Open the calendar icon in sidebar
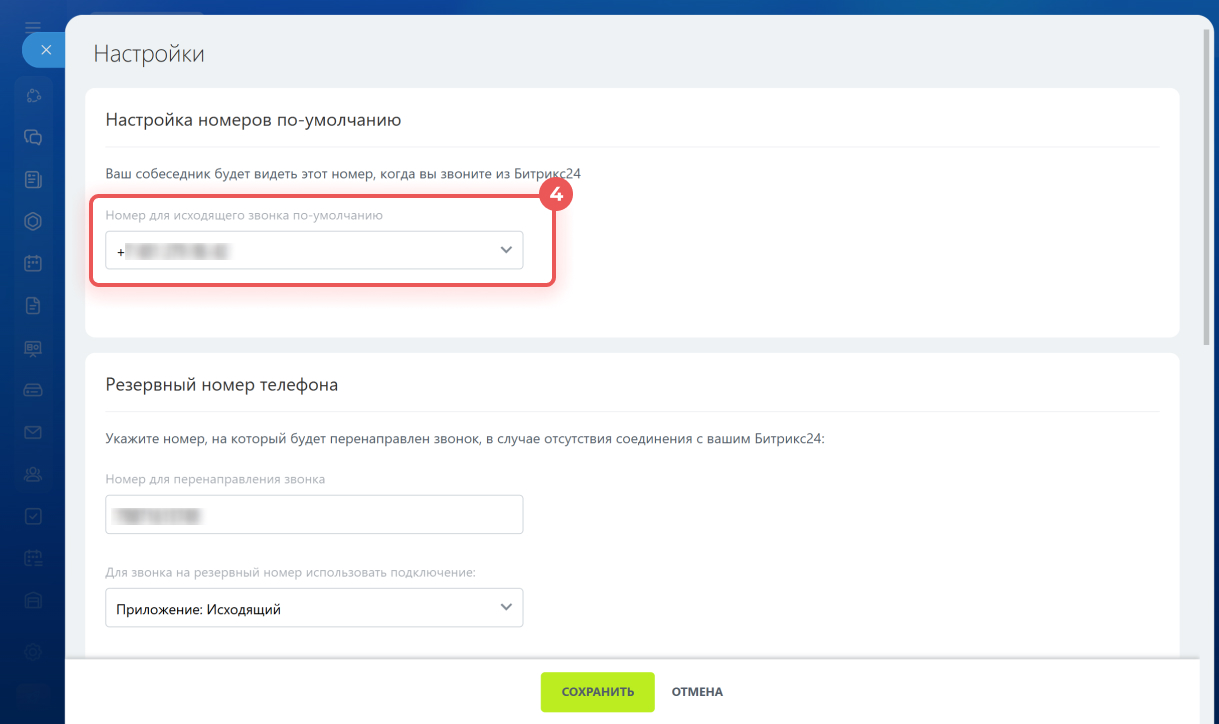This screenshot has width=1219, height=724. (33, 264)
